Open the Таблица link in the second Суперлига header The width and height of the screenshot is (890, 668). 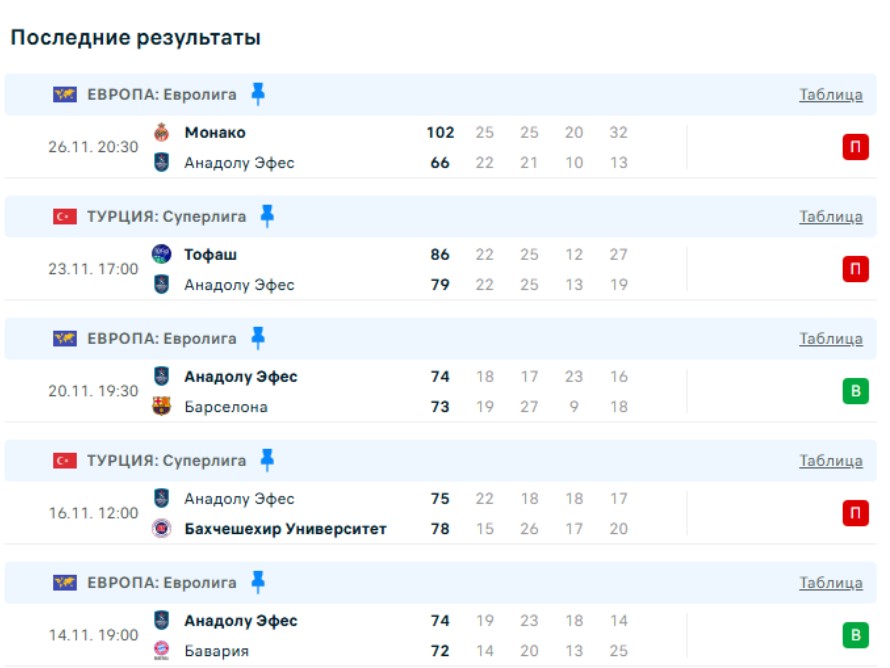[830, 461]
